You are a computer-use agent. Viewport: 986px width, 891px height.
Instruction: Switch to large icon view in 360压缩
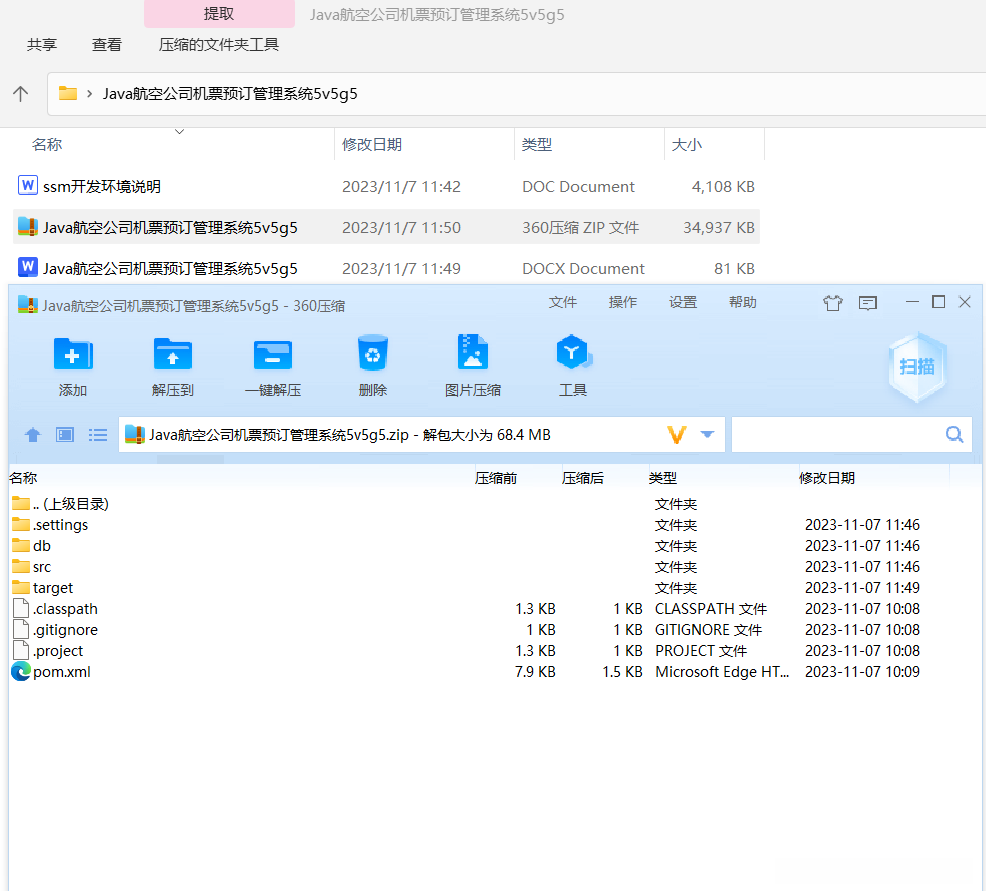click(x=65, y=434)
